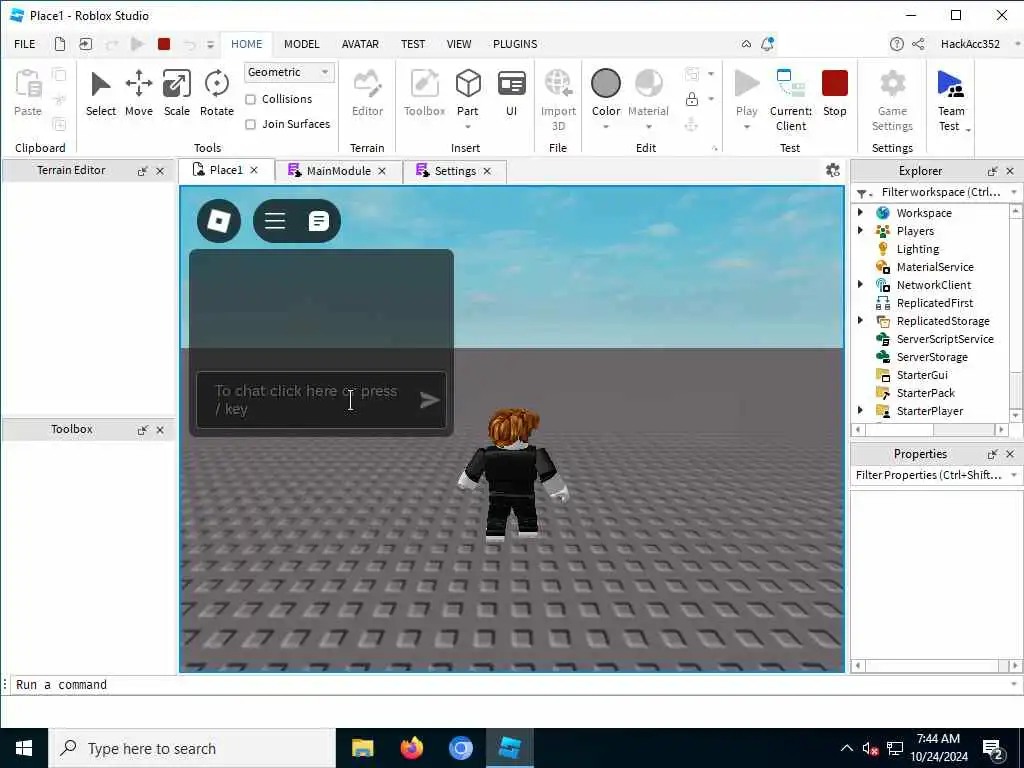Insert a new Part
This screenshot has height=768, width=1024.
(468, 84)
